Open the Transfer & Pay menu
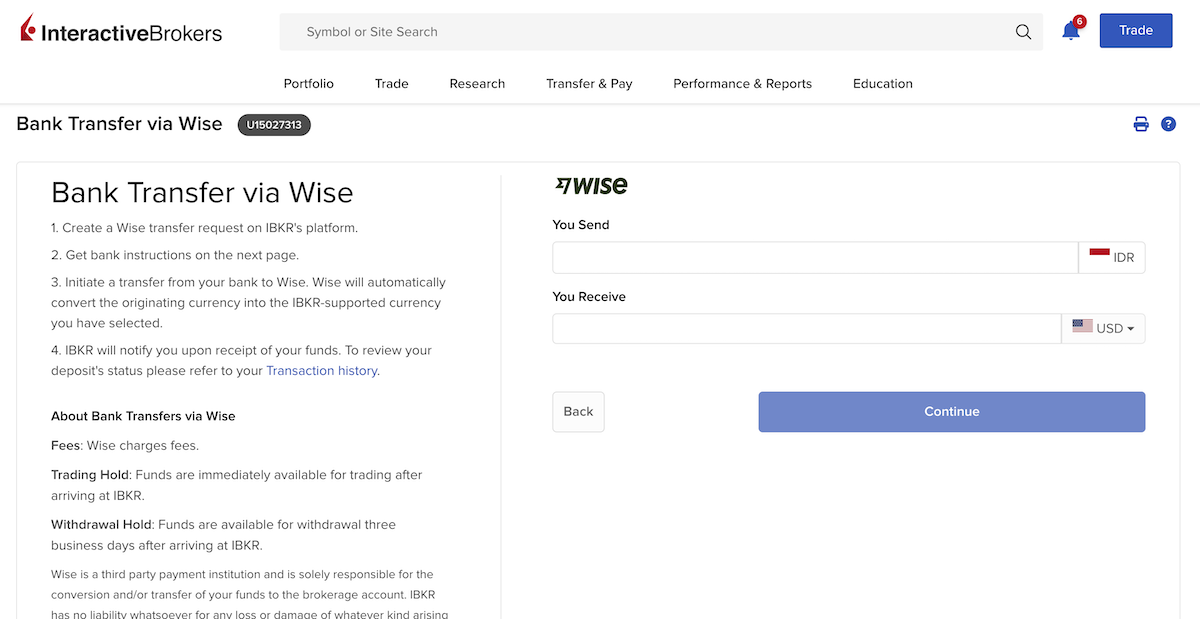Viewport: 1200px width, 619px height. point(589,84)
